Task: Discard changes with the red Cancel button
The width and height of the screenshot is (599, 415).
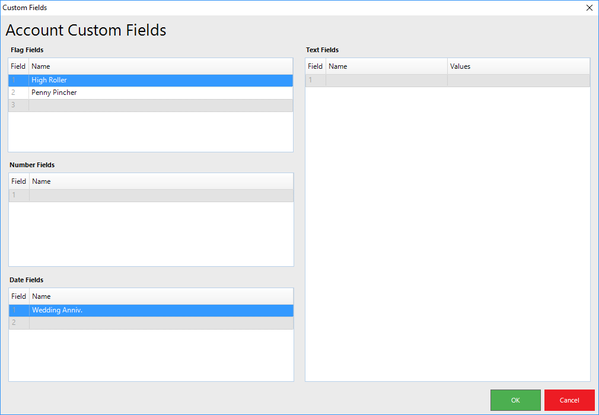Action: point(569,400)
